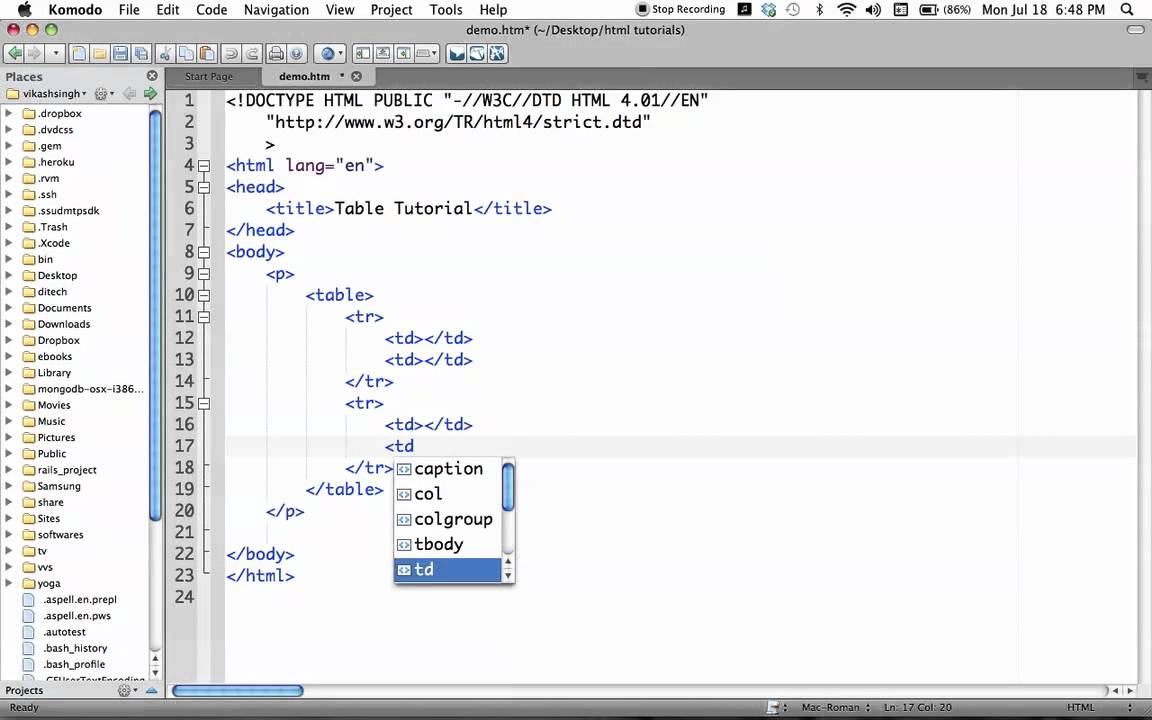Click the Undo icon
This screenshot has width=1152, height=720.
coord(231,54)
